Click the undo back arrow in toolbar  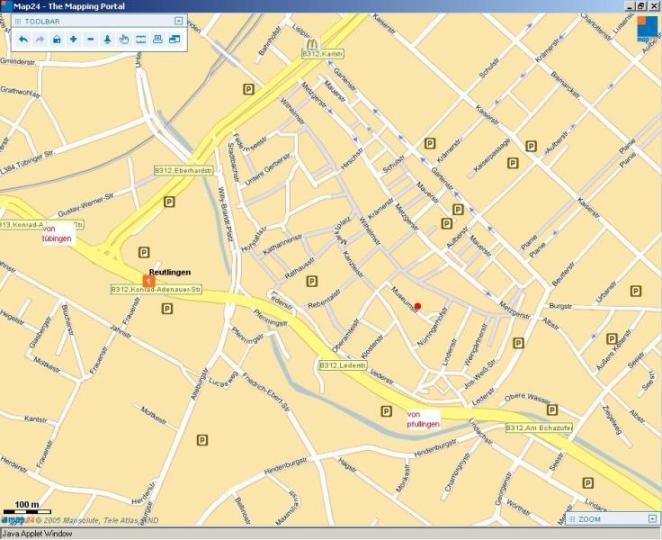(23, 39)
